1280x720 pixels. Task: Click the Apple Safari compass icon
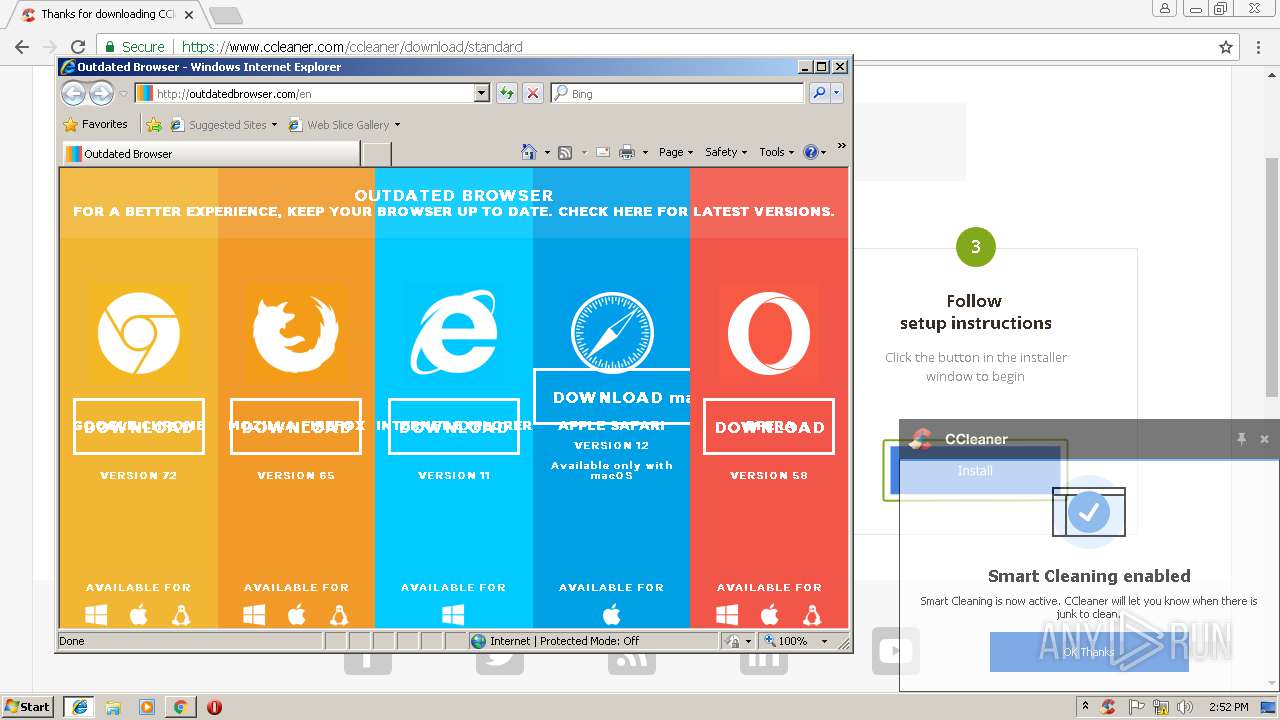point(611,333)
